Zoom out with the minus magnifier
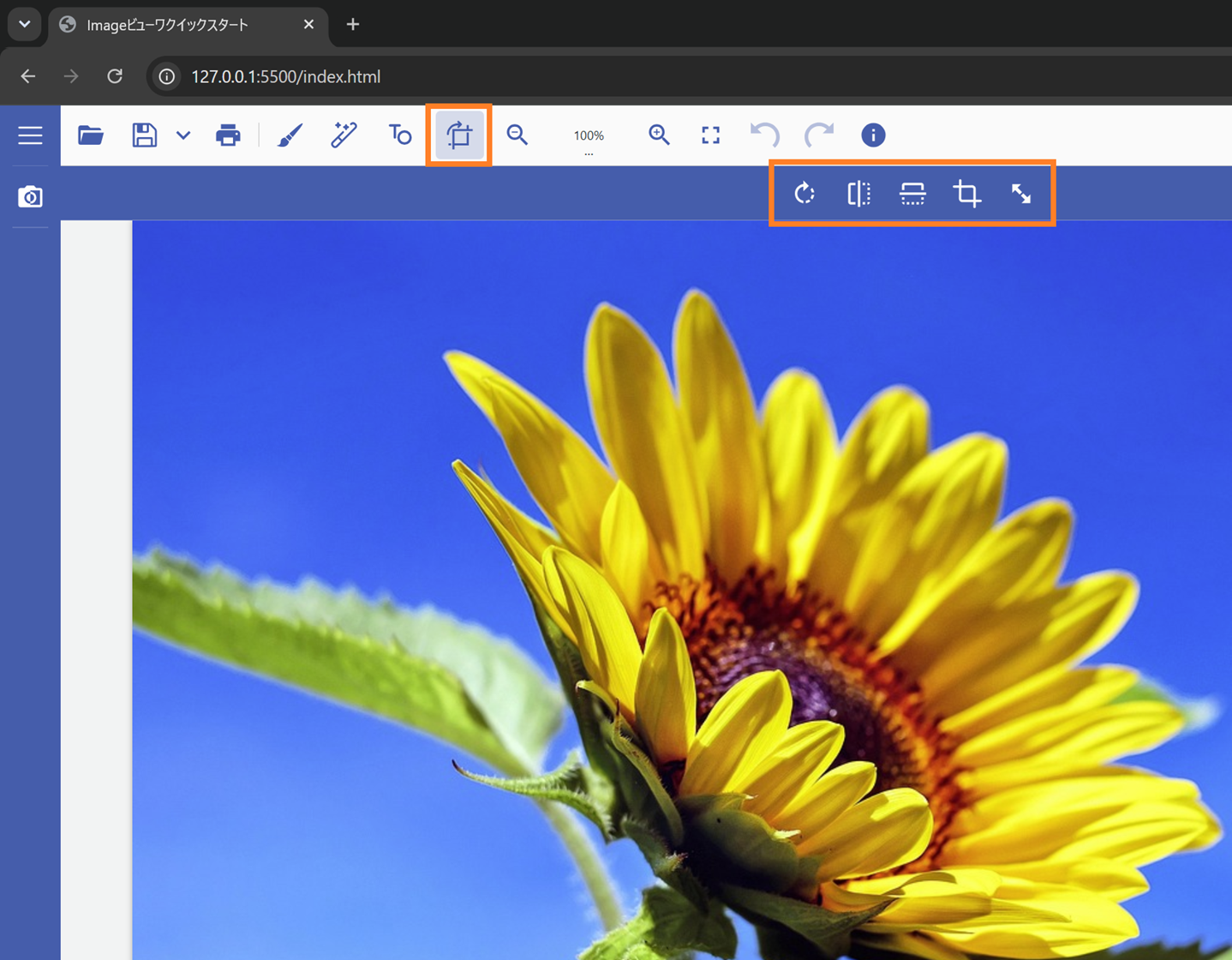Screen dimensions: 1232x960 coord(517,135)
